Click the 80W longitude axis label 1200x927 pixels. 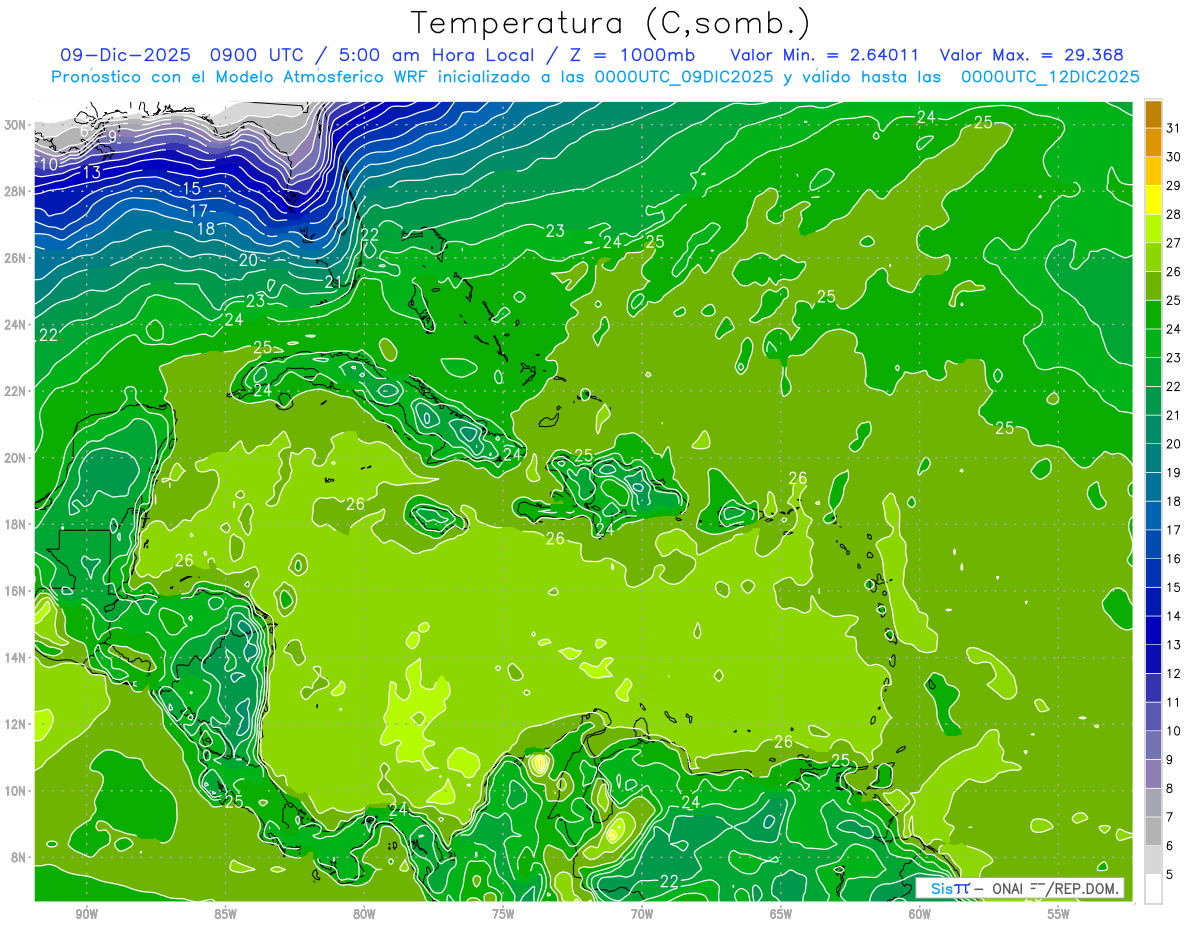tap(364, 914)
